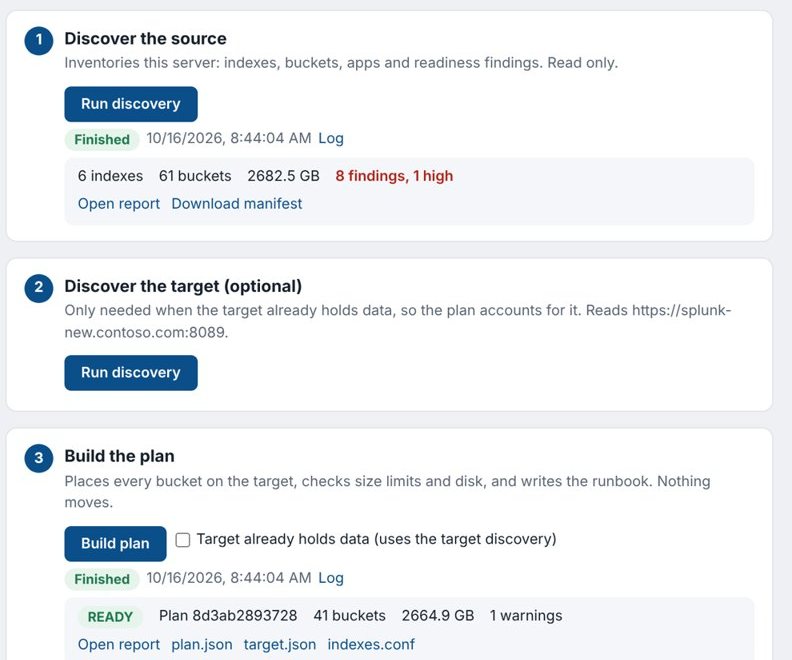Click the '61 buckets' count

pyautogui.click(x=195, y=176)
